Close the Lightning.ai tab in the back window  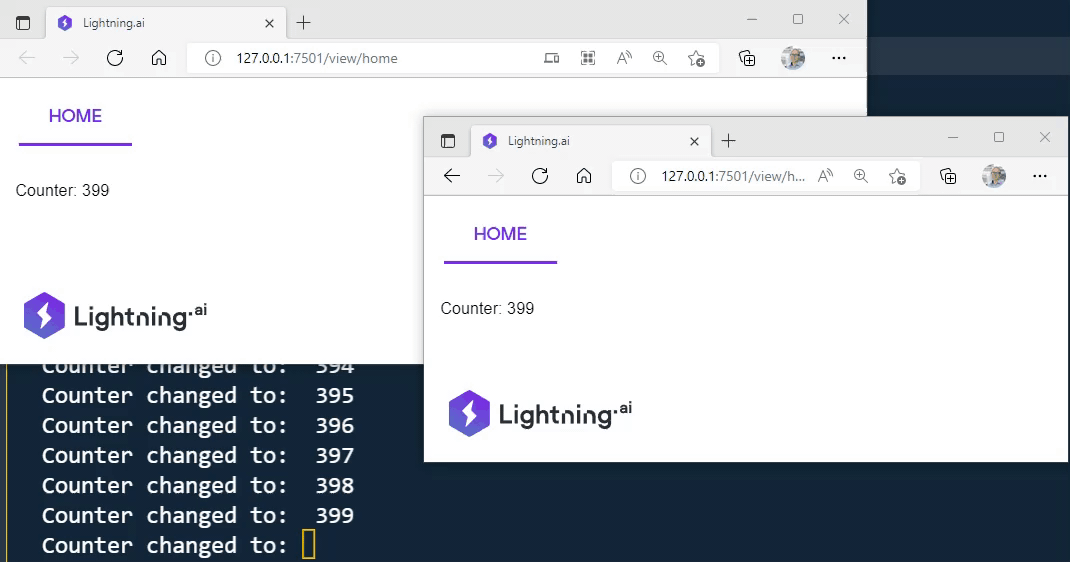[x=270, y=23]
